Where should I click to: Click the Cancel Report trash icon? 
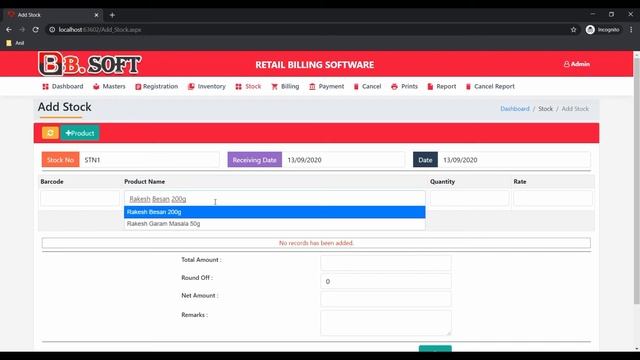pos(468,87)
